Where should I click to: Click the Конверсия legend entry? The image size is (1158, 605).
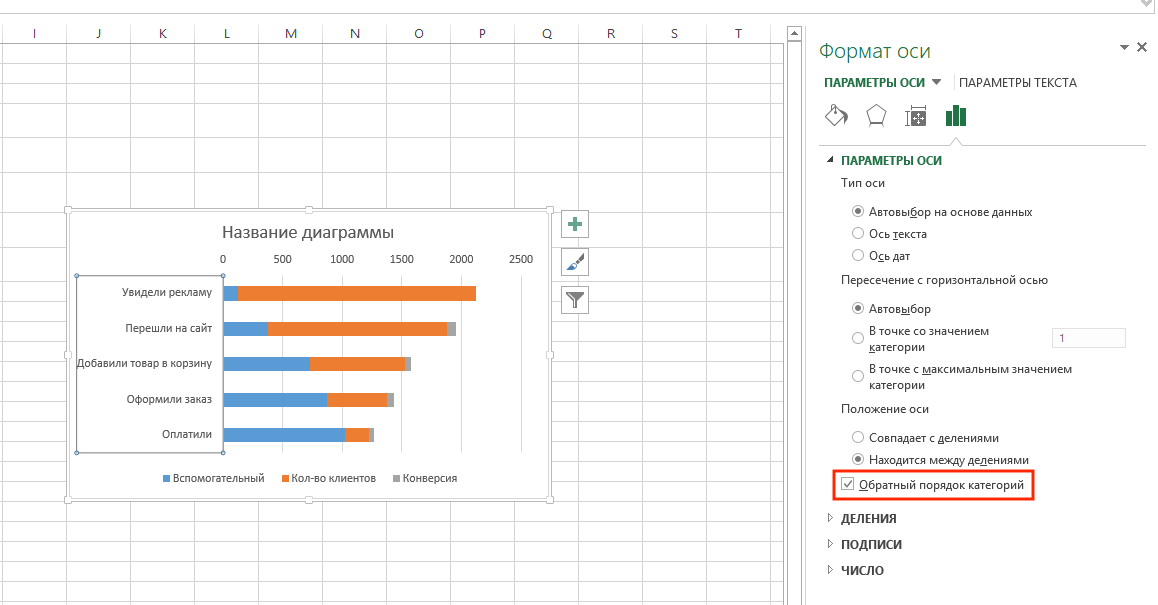(x=425, y=478)
